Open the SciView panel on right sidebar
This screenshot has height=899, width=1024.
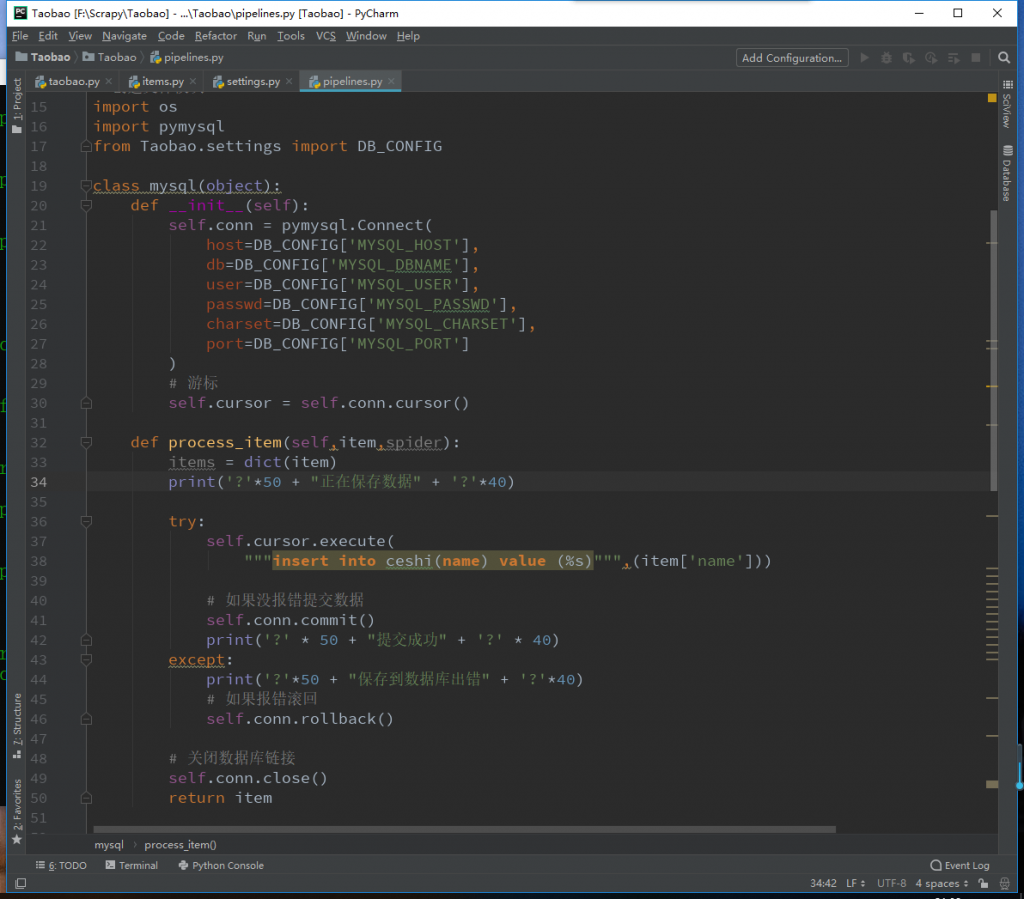pos(1006,109)
